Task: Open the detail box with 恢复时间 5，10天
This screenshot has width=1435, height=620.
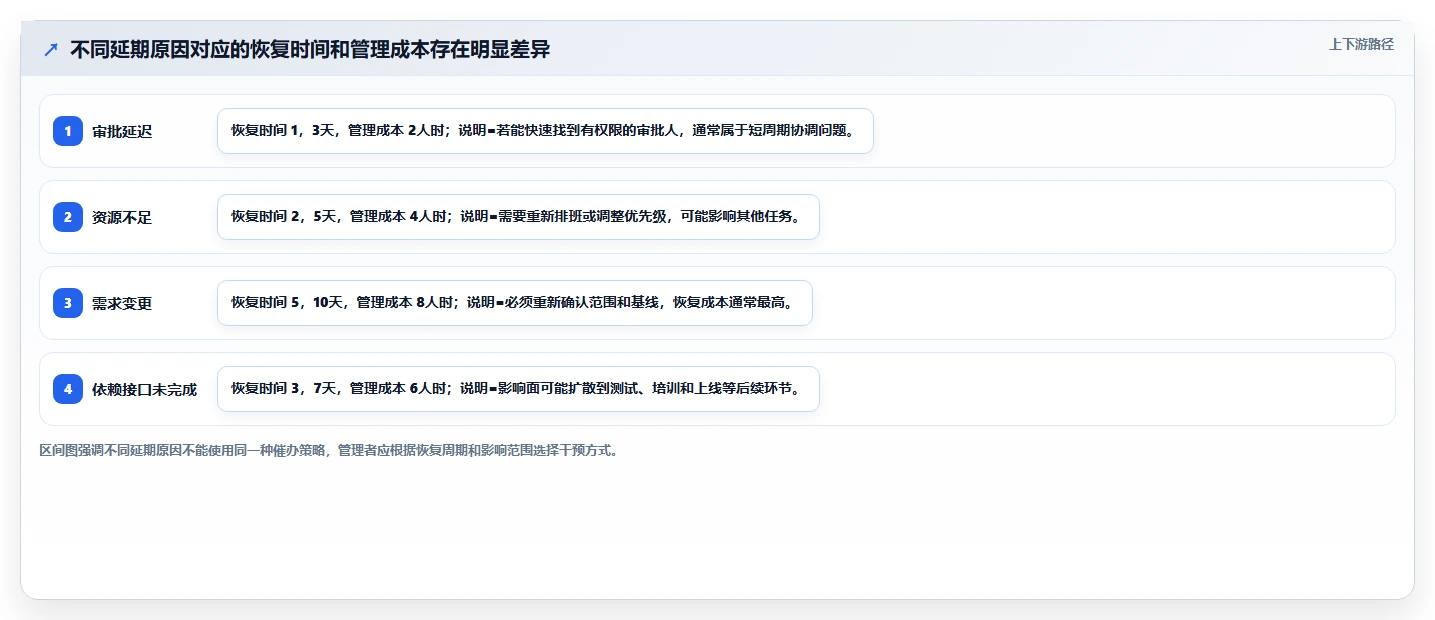Action: coord(515,303)
